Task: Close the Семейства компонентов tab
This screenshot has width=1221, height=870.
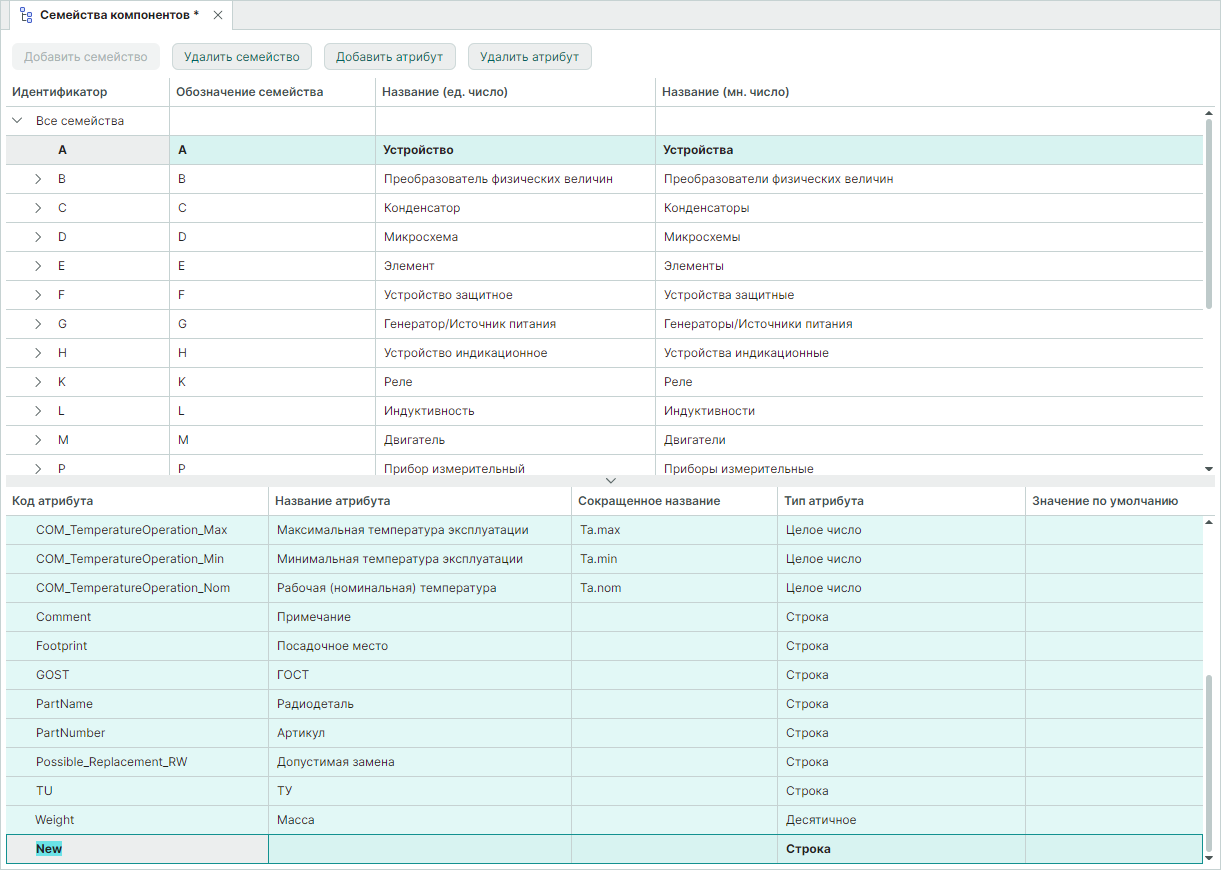Action: (x=218, y=15)
